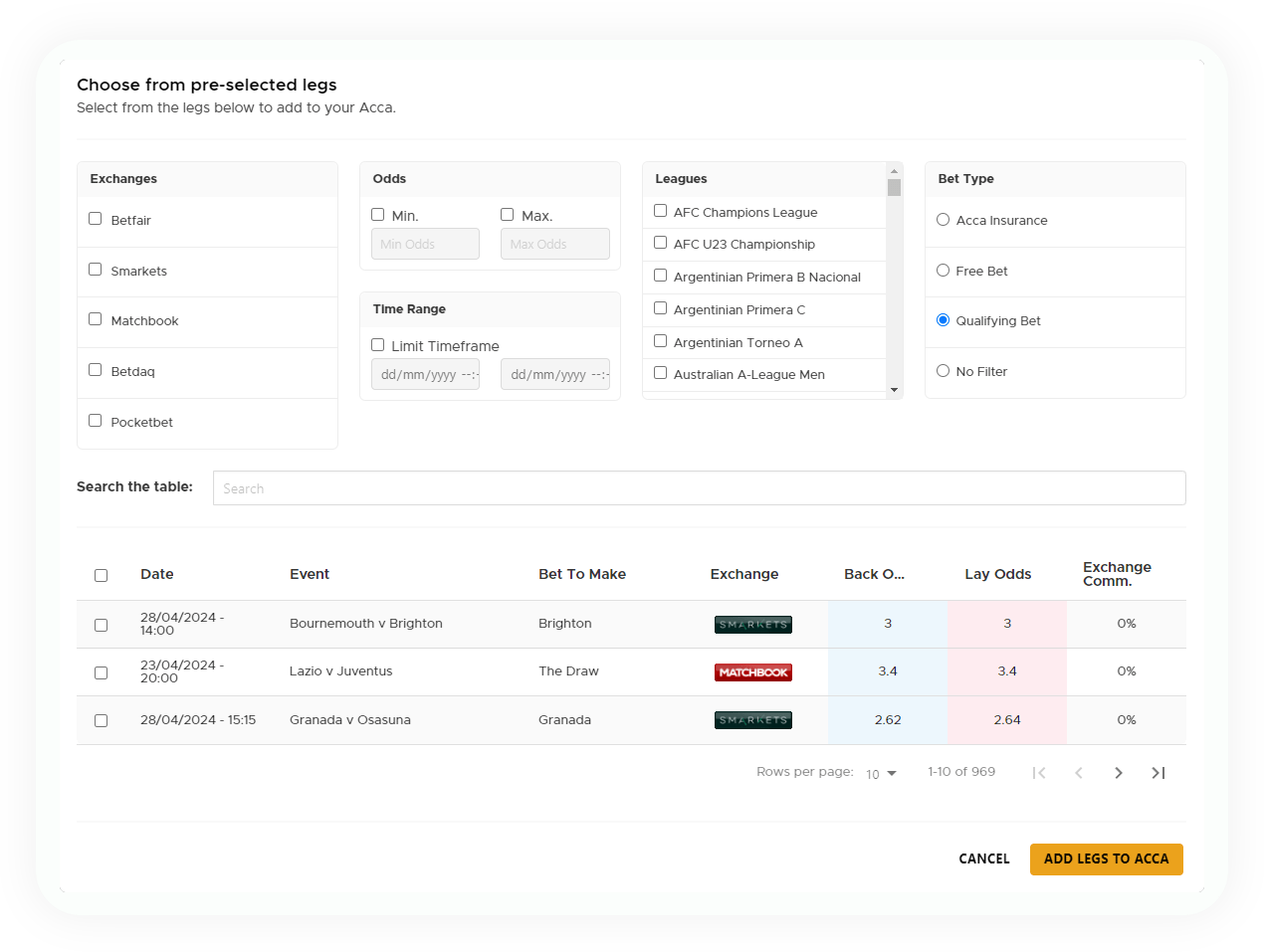The height and width of the screenshot is (952, 1264).
Task: Click the previous page arrow
Action: [x=1079, y=773]
